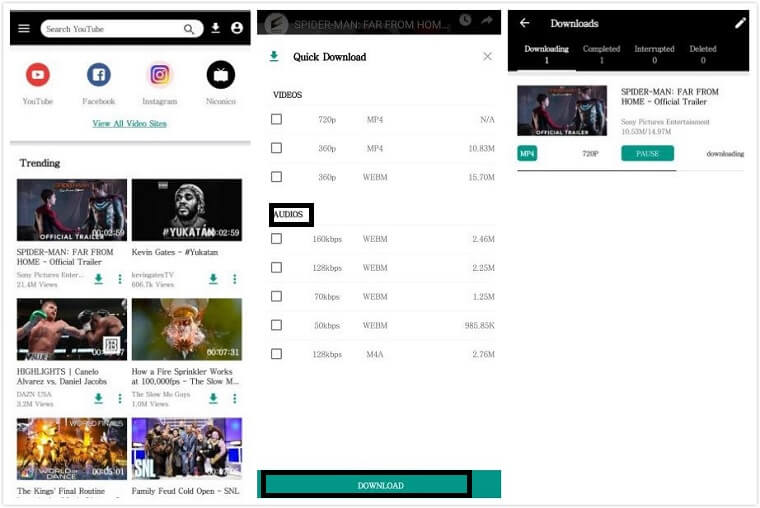Screen dimensions: 760x508
Task: Open more options for the Spider-Man trailer
Action: click(x=120, y=279)
